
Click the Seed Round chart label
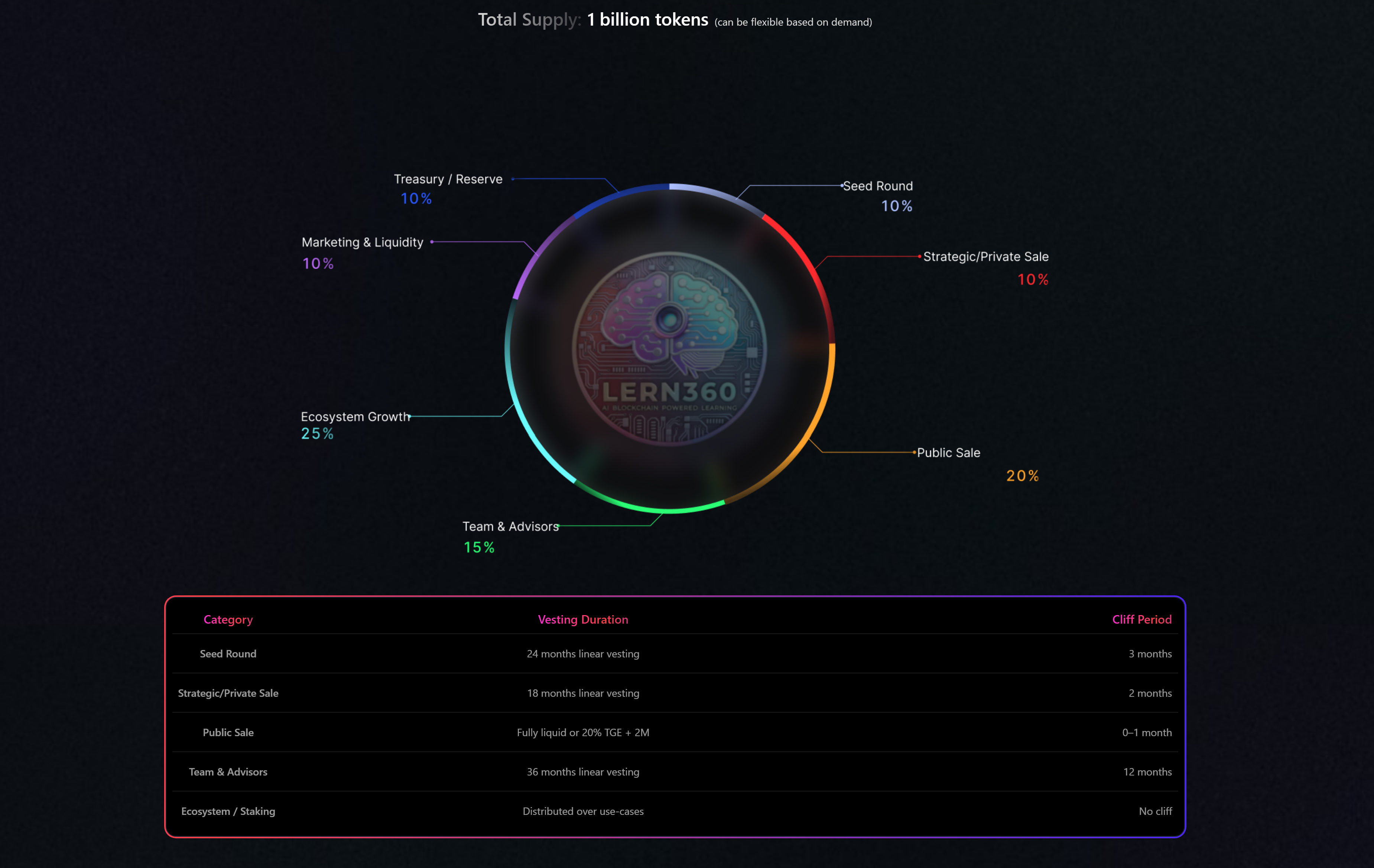[x=878, y=186]
